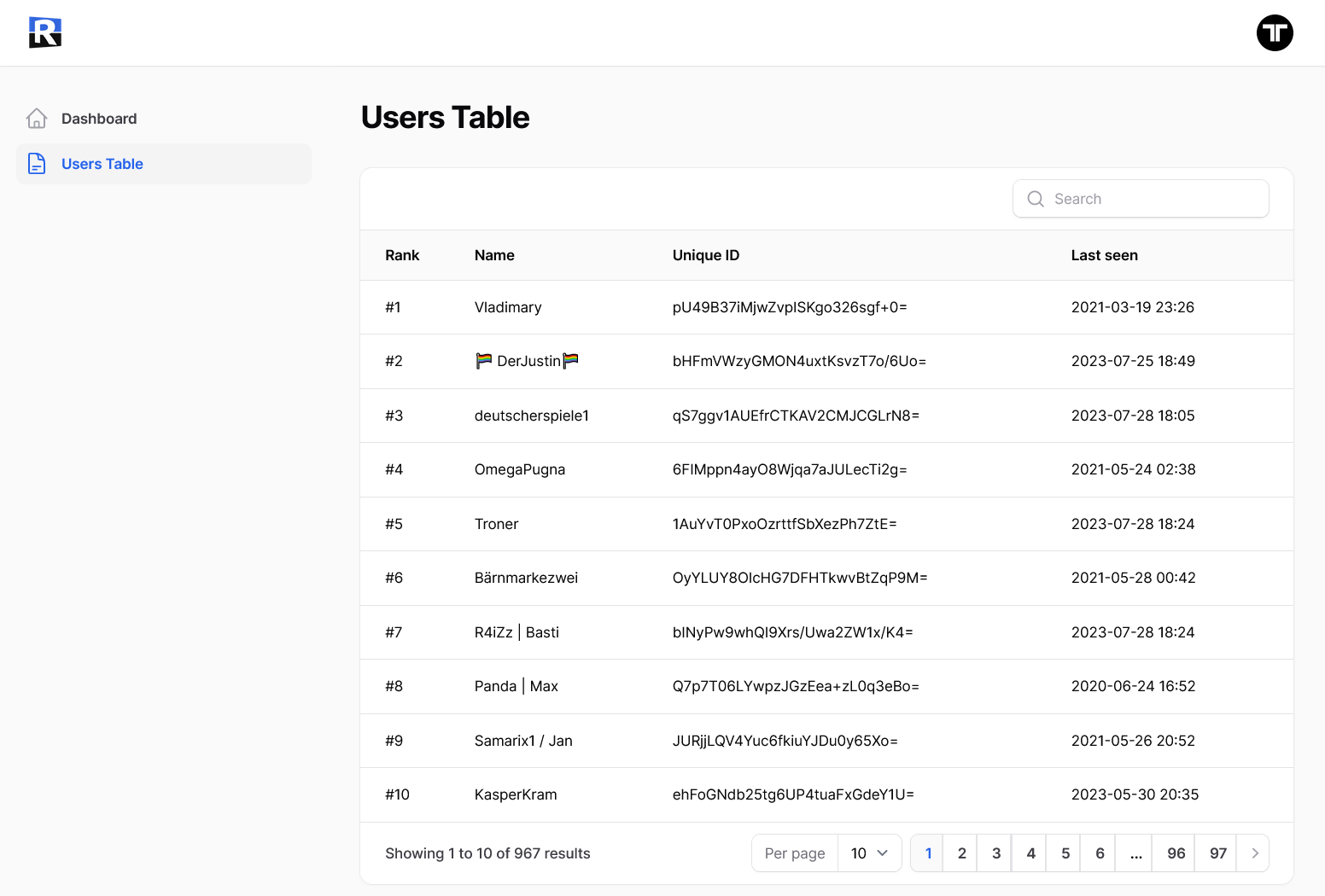
Task: Expand the Per page dropdown
Action: pos(869,853)
